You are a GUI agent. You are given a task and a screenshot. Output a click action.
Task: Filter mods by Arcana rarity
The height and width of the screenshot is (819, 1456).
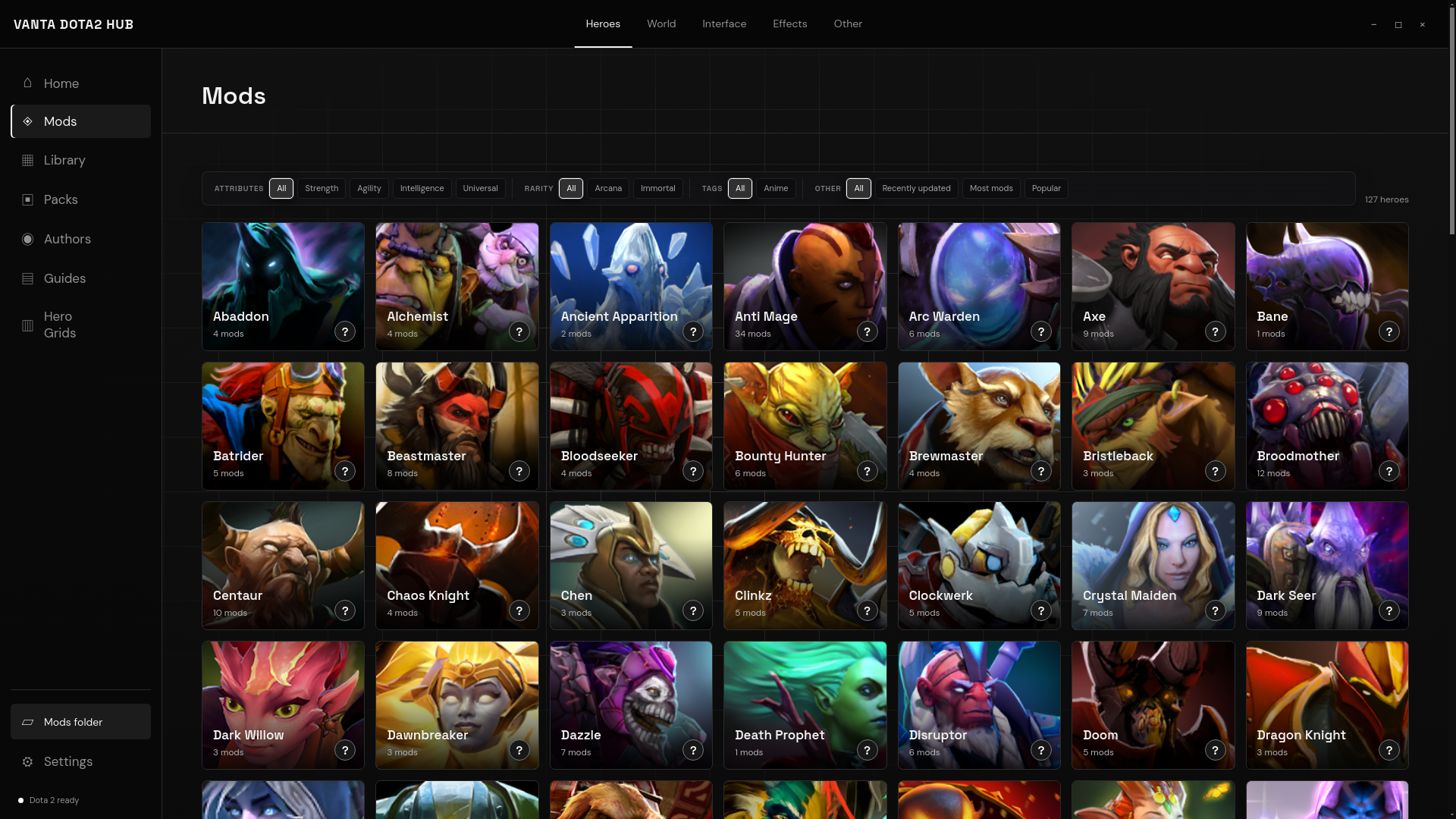point(608,188)
